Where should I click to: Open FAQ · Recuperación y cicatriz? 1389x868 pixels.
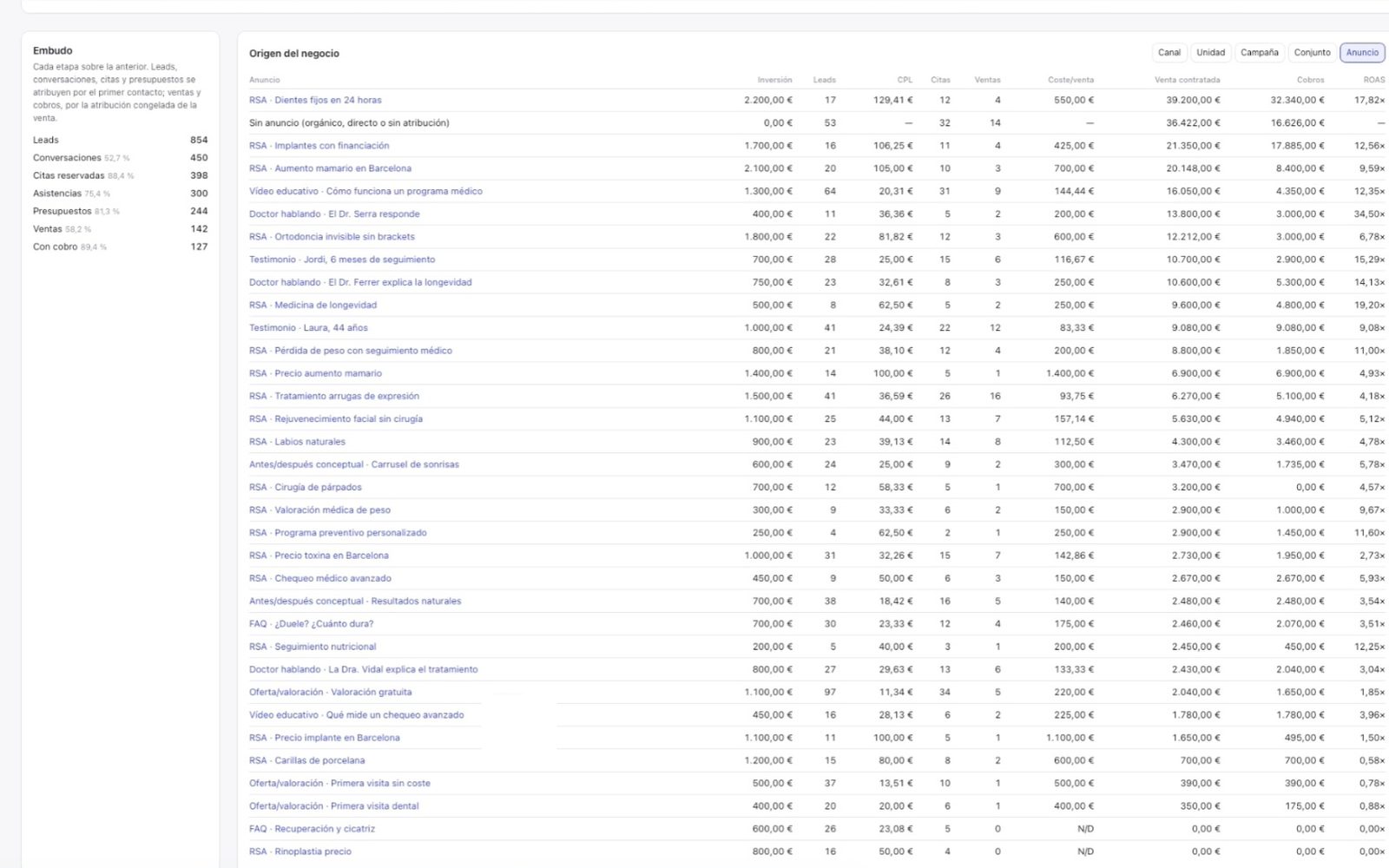[x=313, y=829]
